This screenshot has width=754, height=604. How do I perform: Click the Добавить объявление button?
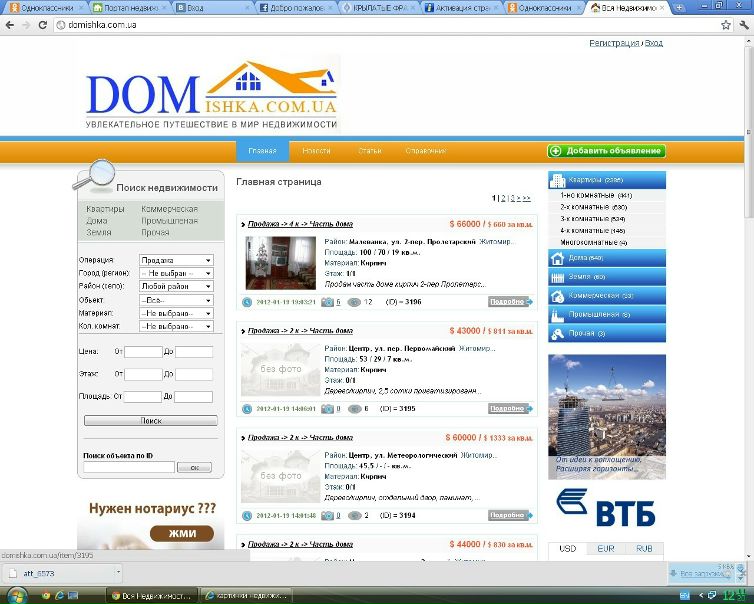click(x=606, y=151)
